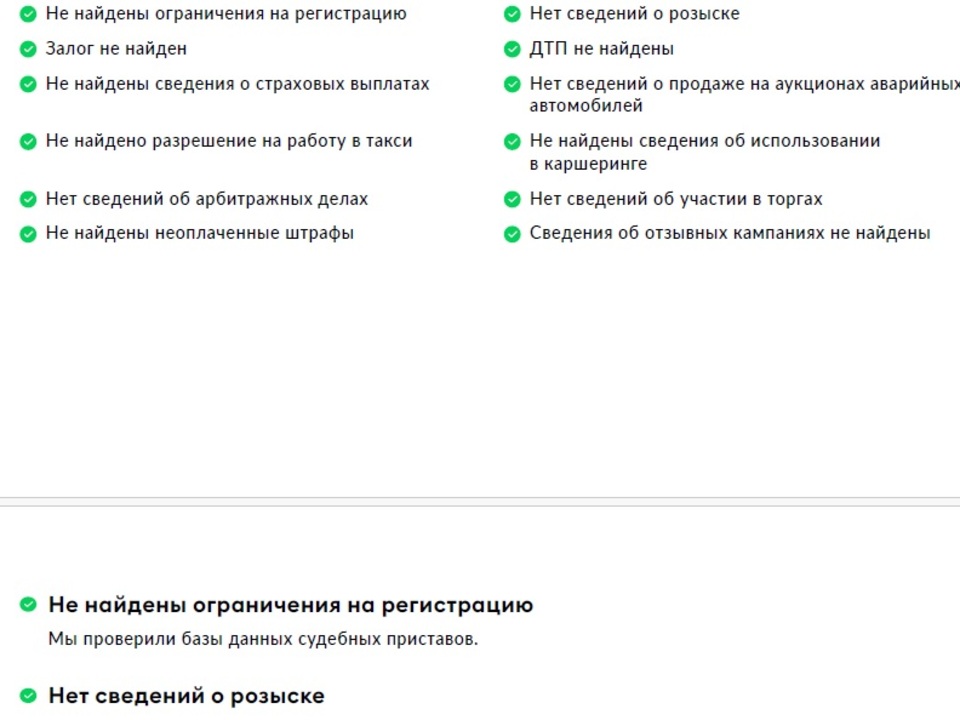Click bold heading 'Не найдены ограничения на регистрацию'
Viewport: 960px width, 720px height.
point(290,605)
